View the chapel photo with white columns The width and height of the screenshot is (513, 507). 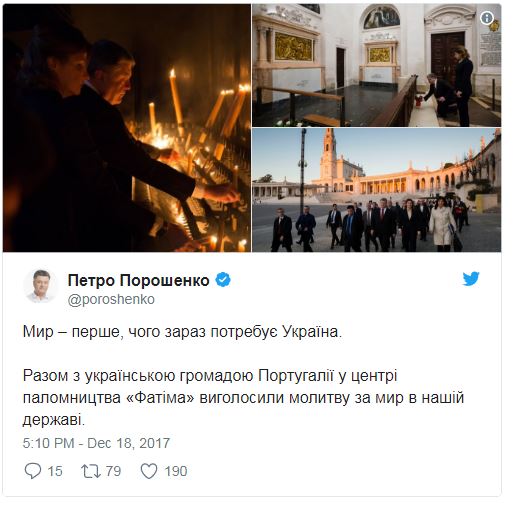coord(377,65)
